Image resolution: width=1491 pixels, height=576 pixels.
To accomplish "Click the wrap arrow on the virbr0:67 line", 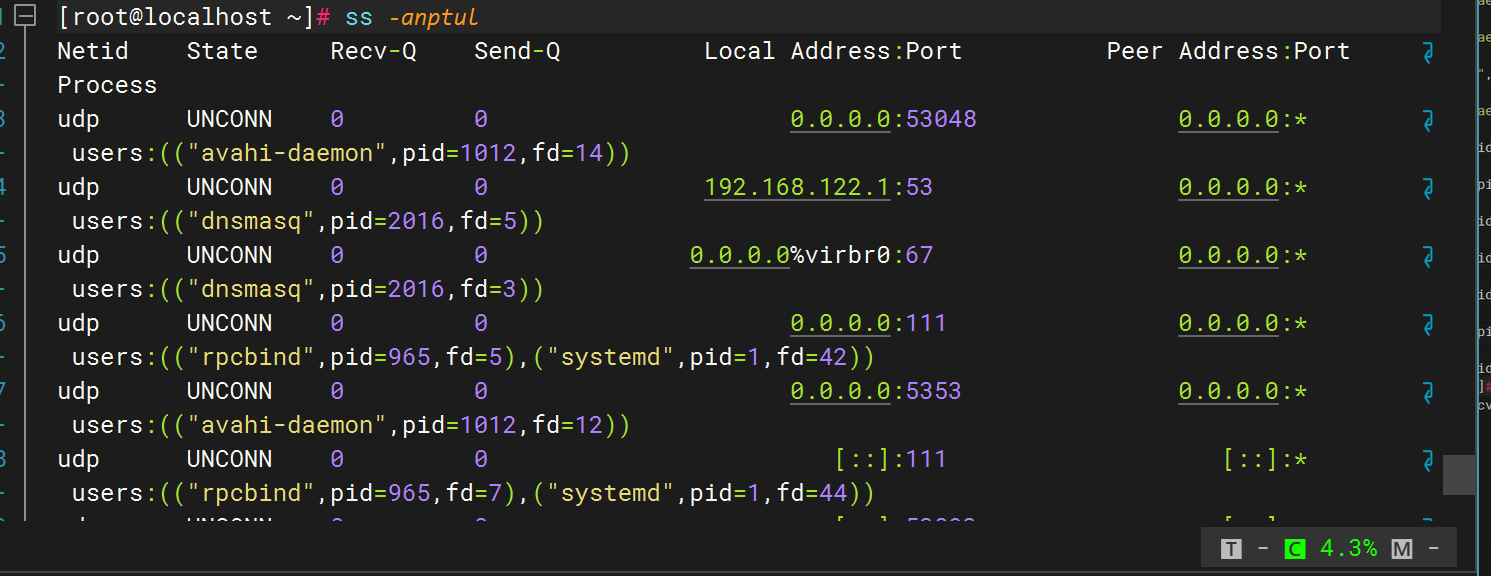I will click(1427, 255).
